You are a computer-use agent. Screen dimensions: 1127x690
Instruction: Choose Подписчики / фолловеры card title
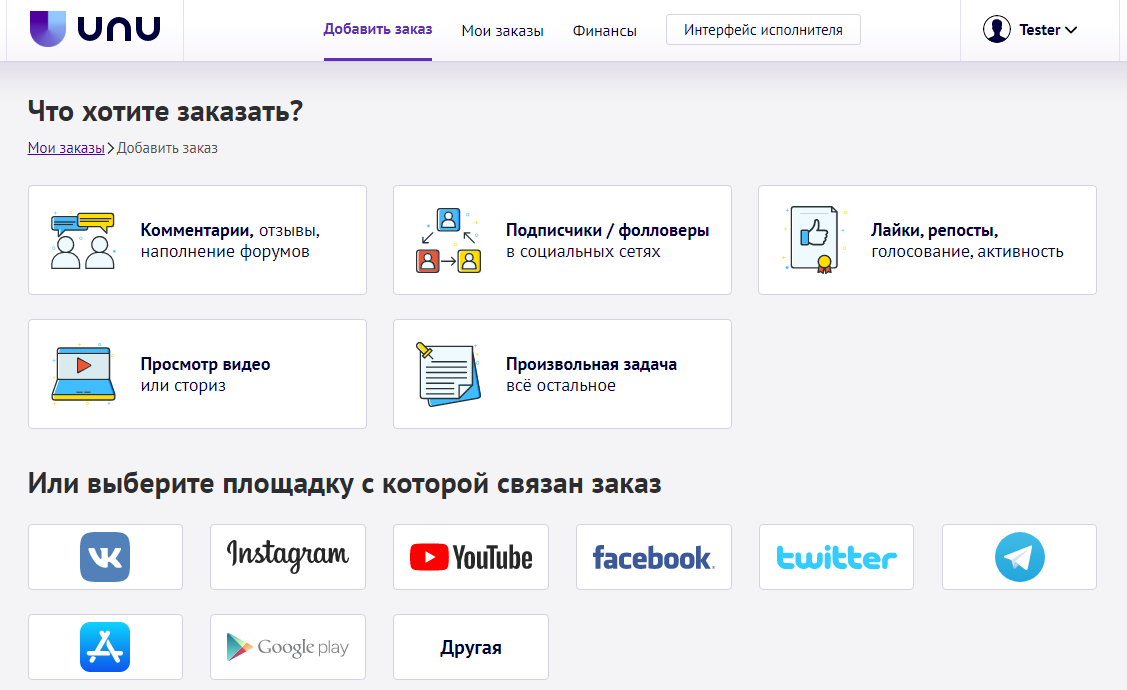[607, 230]
